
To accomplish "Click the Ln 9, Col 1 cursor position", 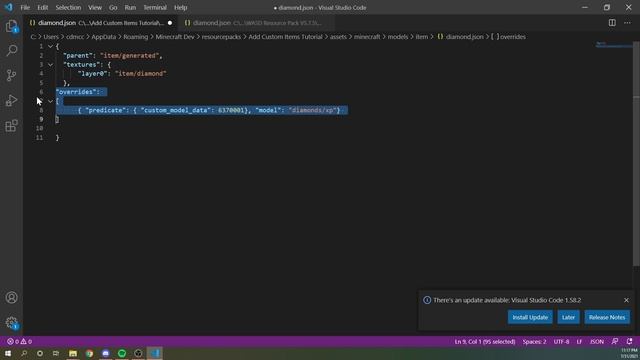I will tap(485, 341).
